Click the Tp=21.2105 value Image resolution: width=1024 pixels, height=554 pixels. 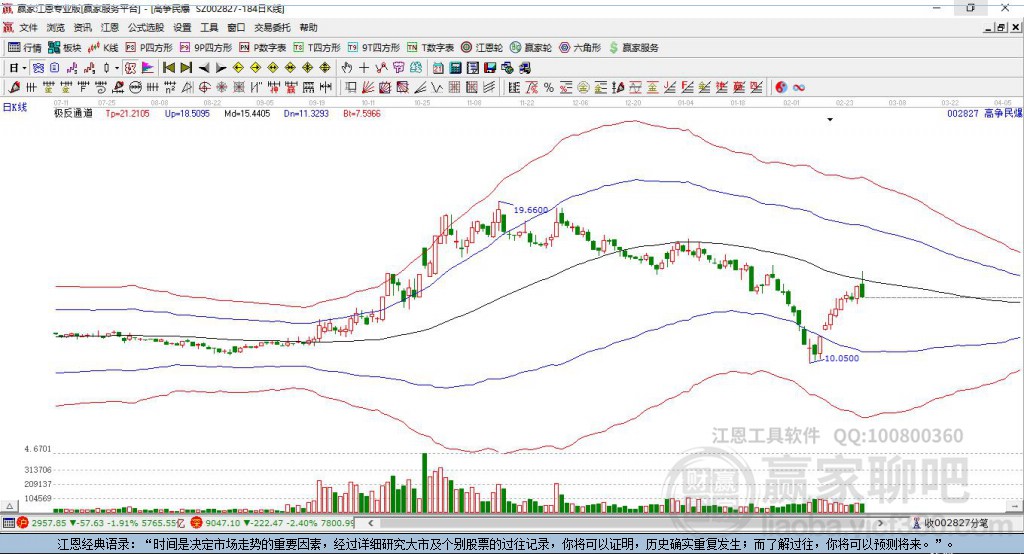[127, 113]
